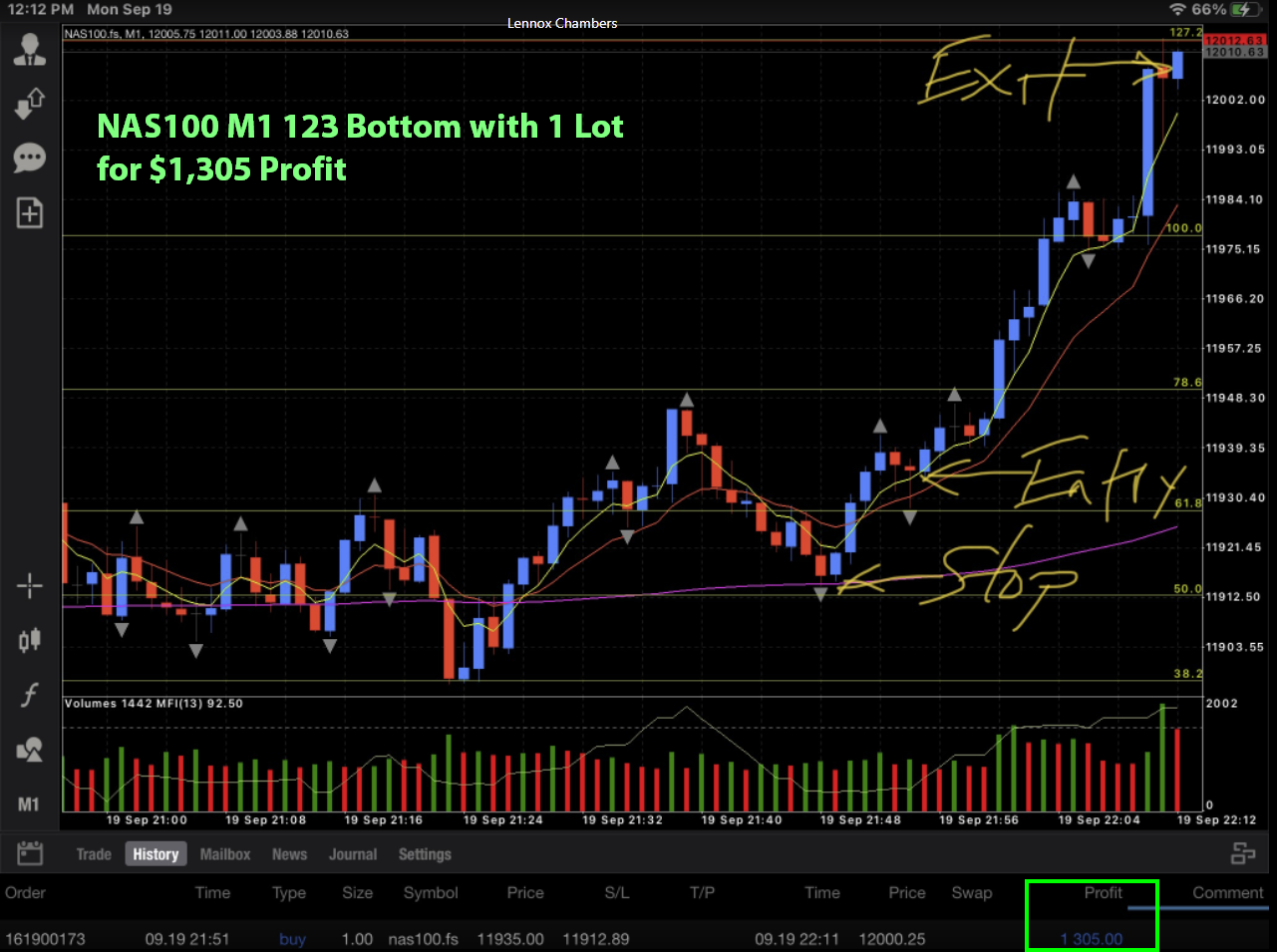The image size is (1277, 952).
Task: Open the Trade up-down arrows icon
Action: (30, 103)
